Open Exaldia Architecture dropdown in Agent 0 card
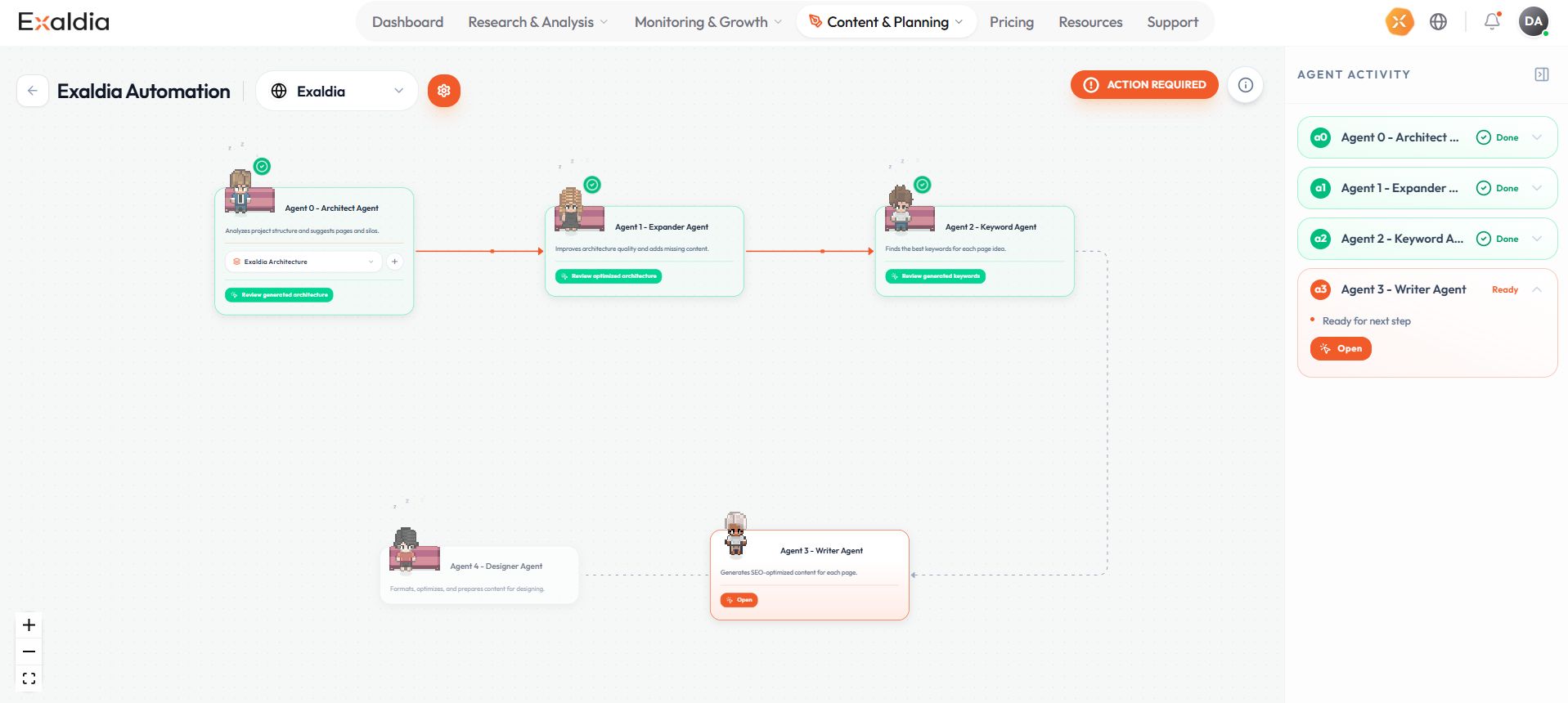Screen dimensions: 1568x703 pyautogui.click(x=303, y=262)
